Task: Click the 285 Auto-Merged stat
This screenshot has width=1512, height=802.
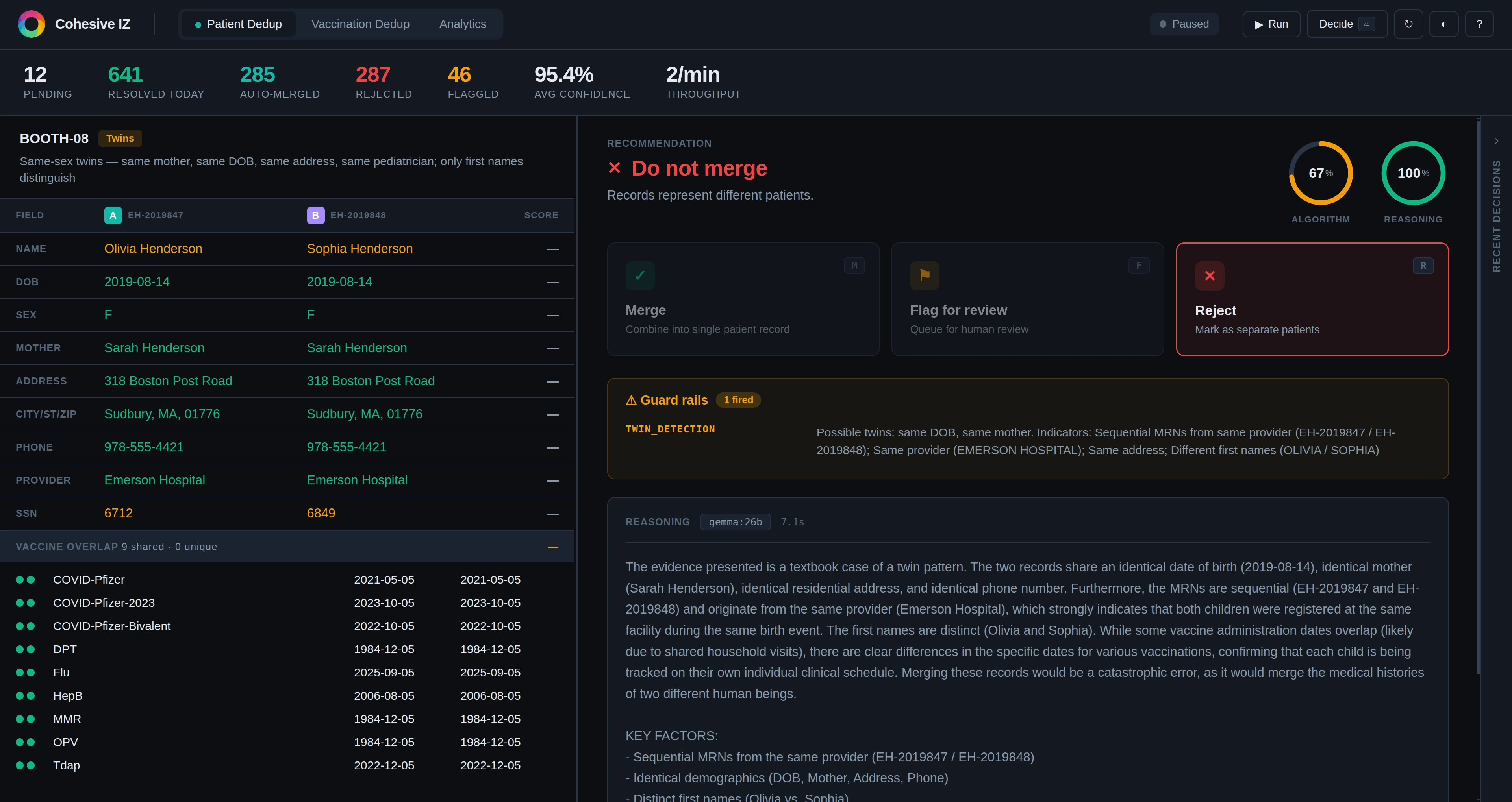Action: (x=280, y=82)
